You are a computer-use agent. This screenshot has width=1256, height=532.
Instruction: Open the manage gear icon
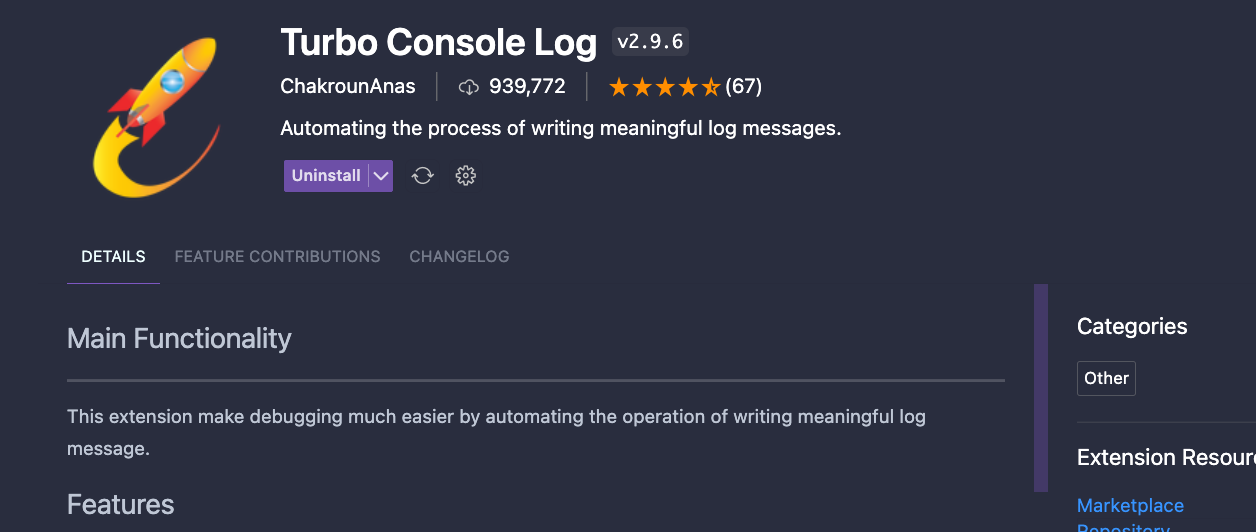pos(465,176)
